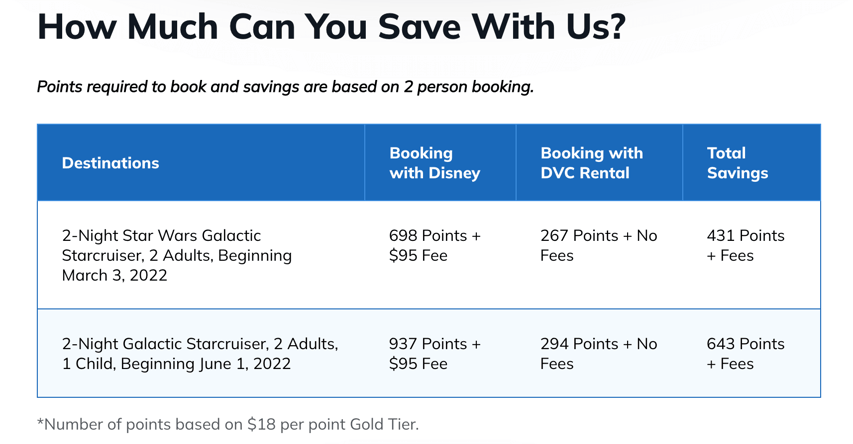Image resolution: width=853 pixels, height=444 pixels.
Task: Click the Booking with Disney column header
Action: (x=434, y=163)
